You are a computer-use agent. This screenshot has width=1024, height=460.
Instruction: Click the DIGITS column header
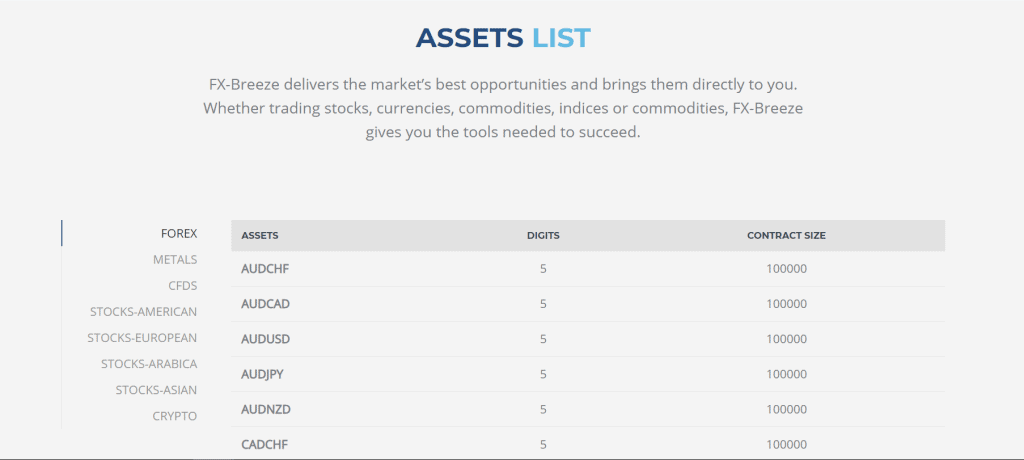coord(543,236)
